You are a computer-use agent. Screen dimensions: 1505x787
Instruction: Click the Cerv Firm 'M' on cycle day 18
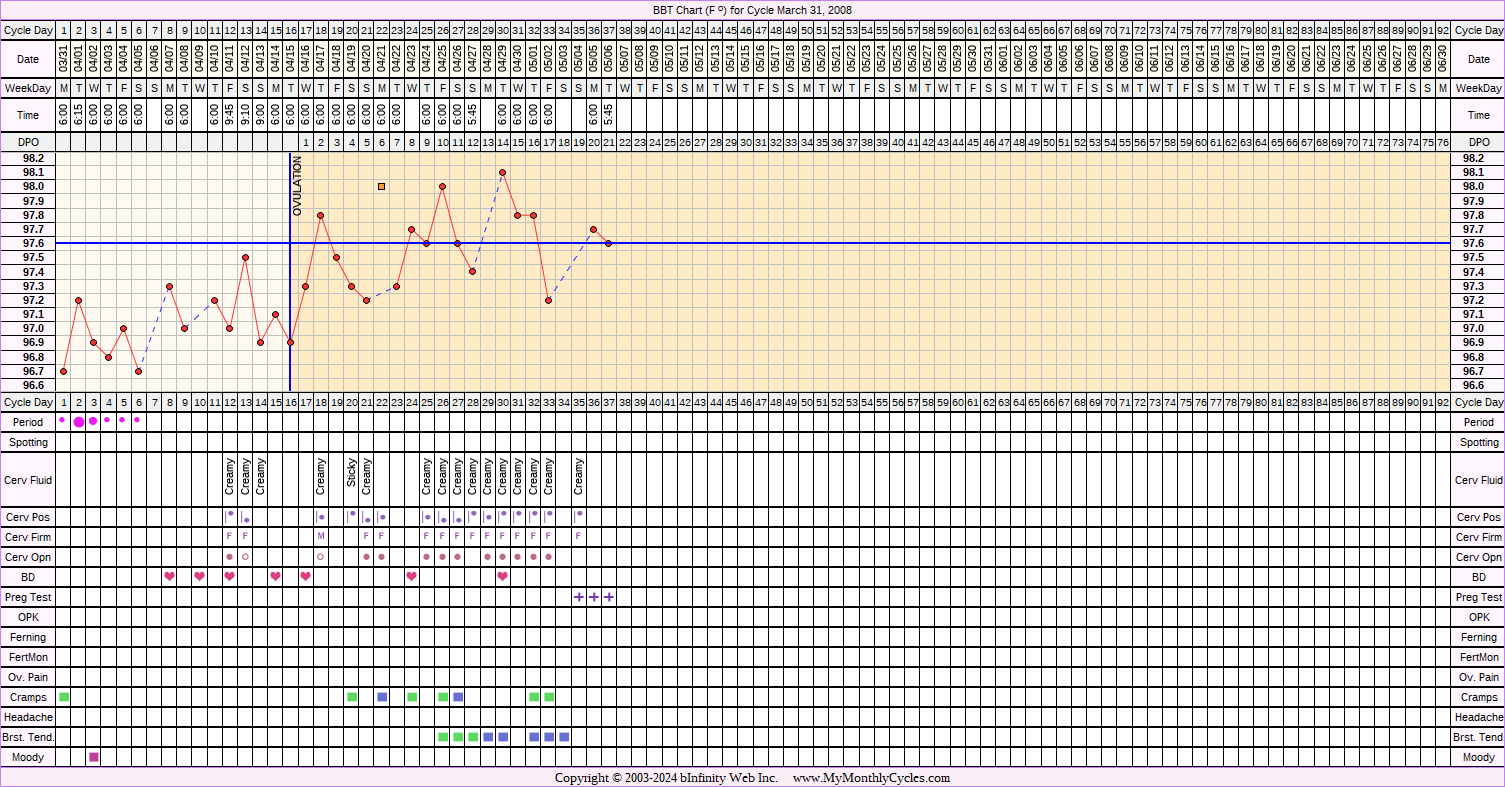click(x=320, y=537)
